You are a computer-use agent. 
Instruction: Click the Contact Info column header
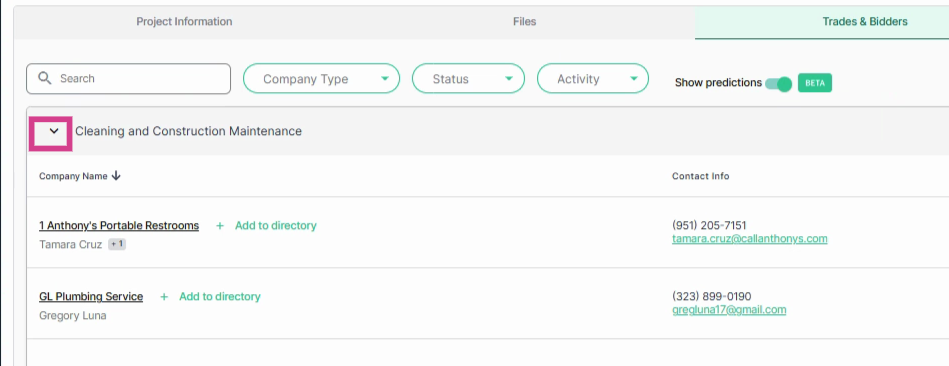(x=700, y=176)
